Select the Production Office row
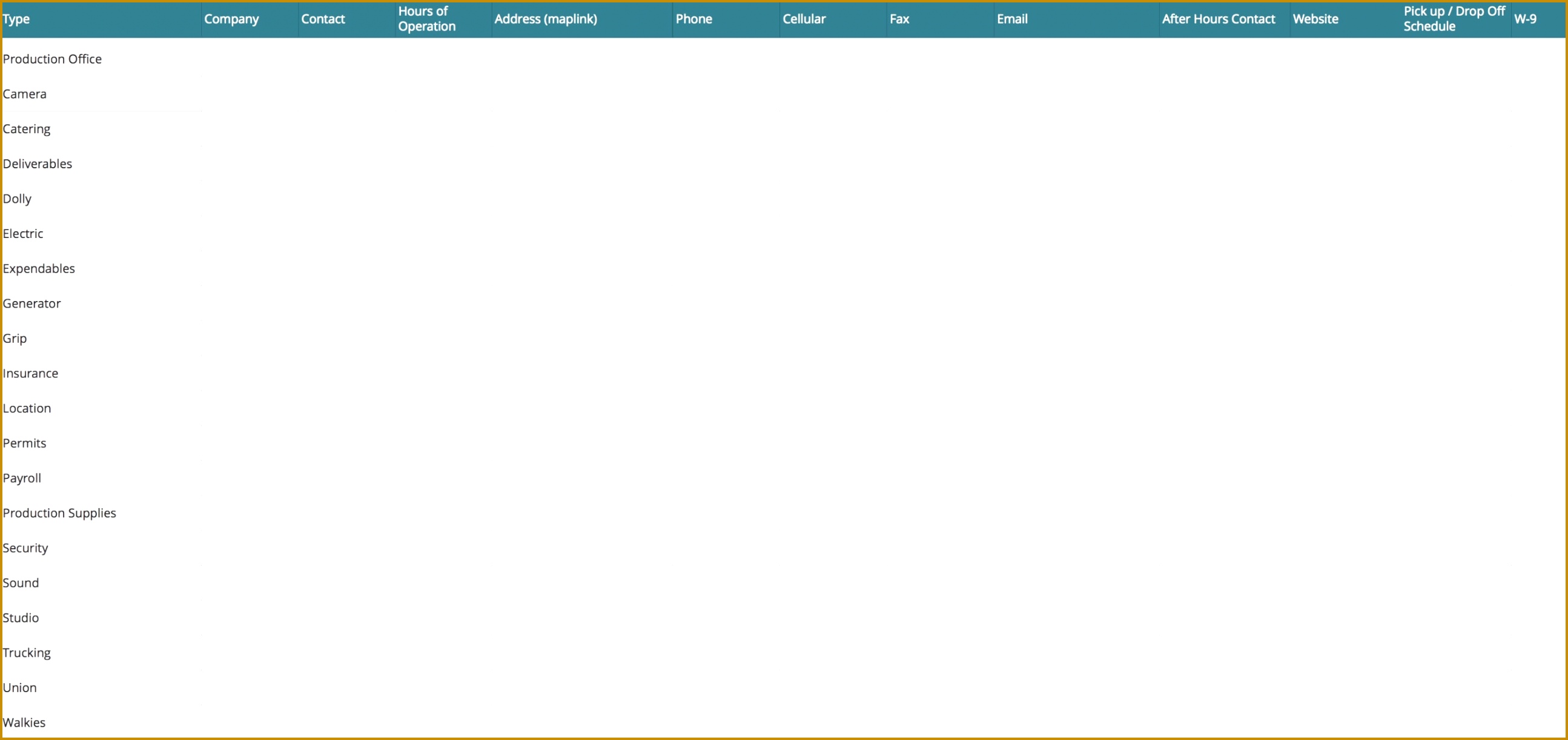The image size is (1568, 740). (52, 58)
